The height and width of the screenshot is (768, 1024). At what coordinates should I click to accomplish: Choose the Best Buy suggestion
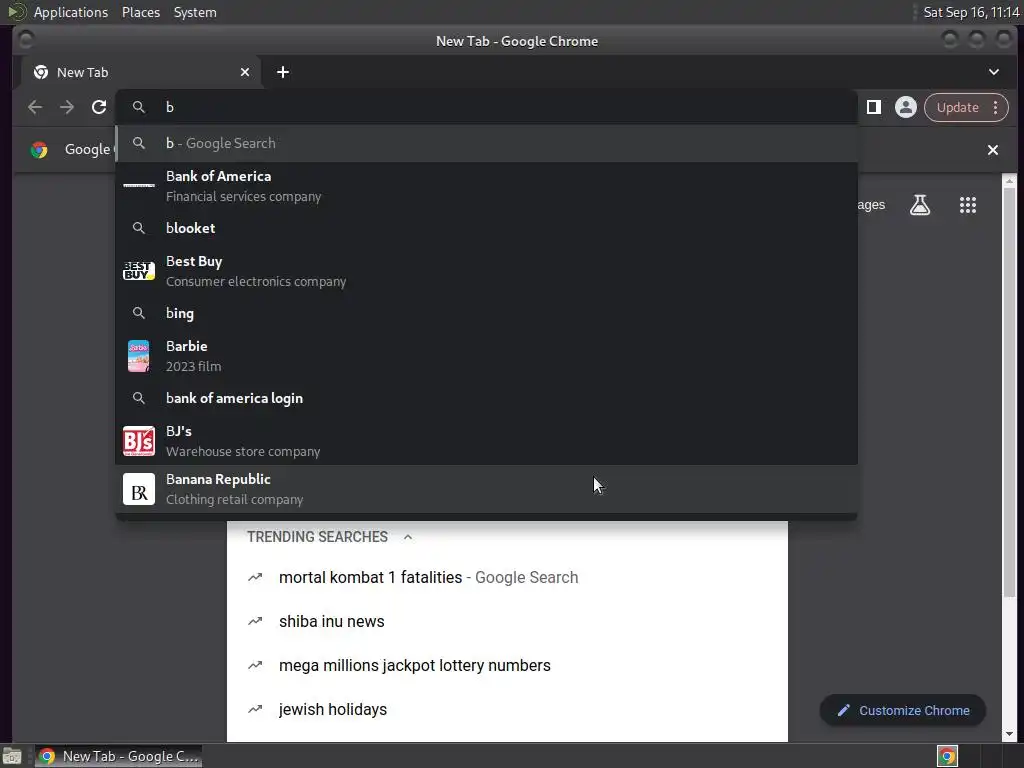click(x=487, y=270)
